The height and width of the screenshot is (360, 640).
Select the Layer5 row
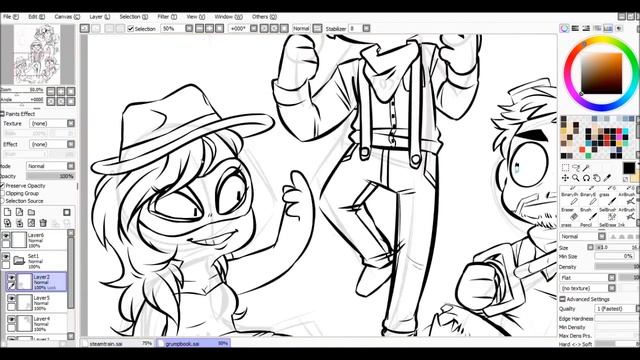tap(36, 303)
